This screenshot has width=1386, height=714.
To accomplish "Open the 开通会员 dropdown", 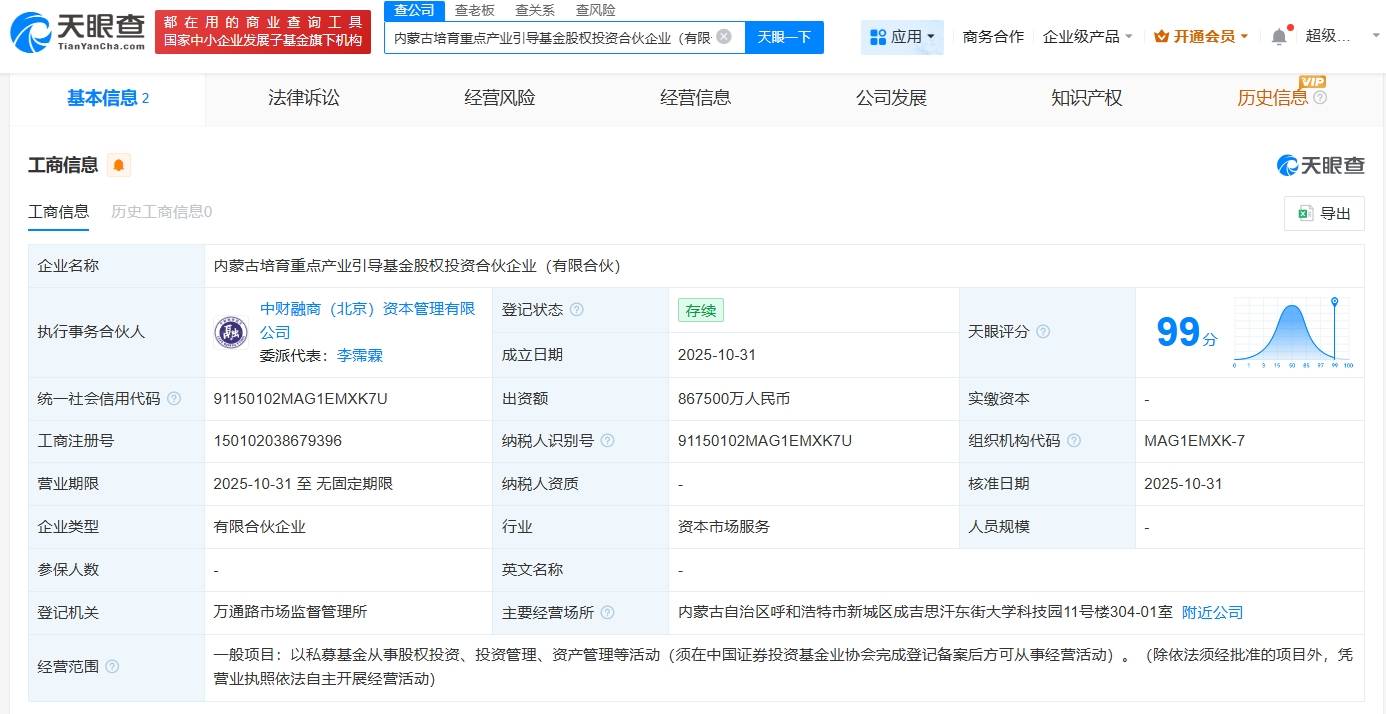I will [1201, 37].
